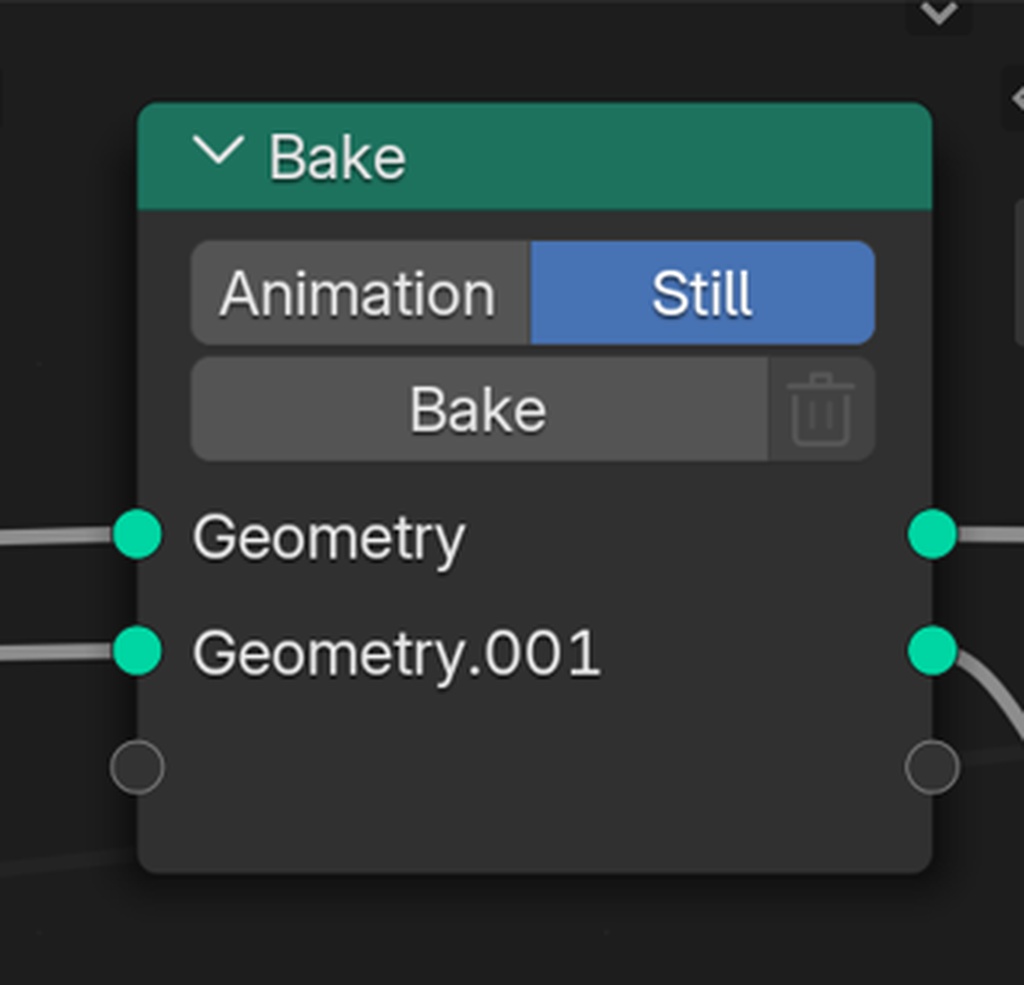
Task: Click the Geometry.001 input socket
Action: [x=137, y=651]
